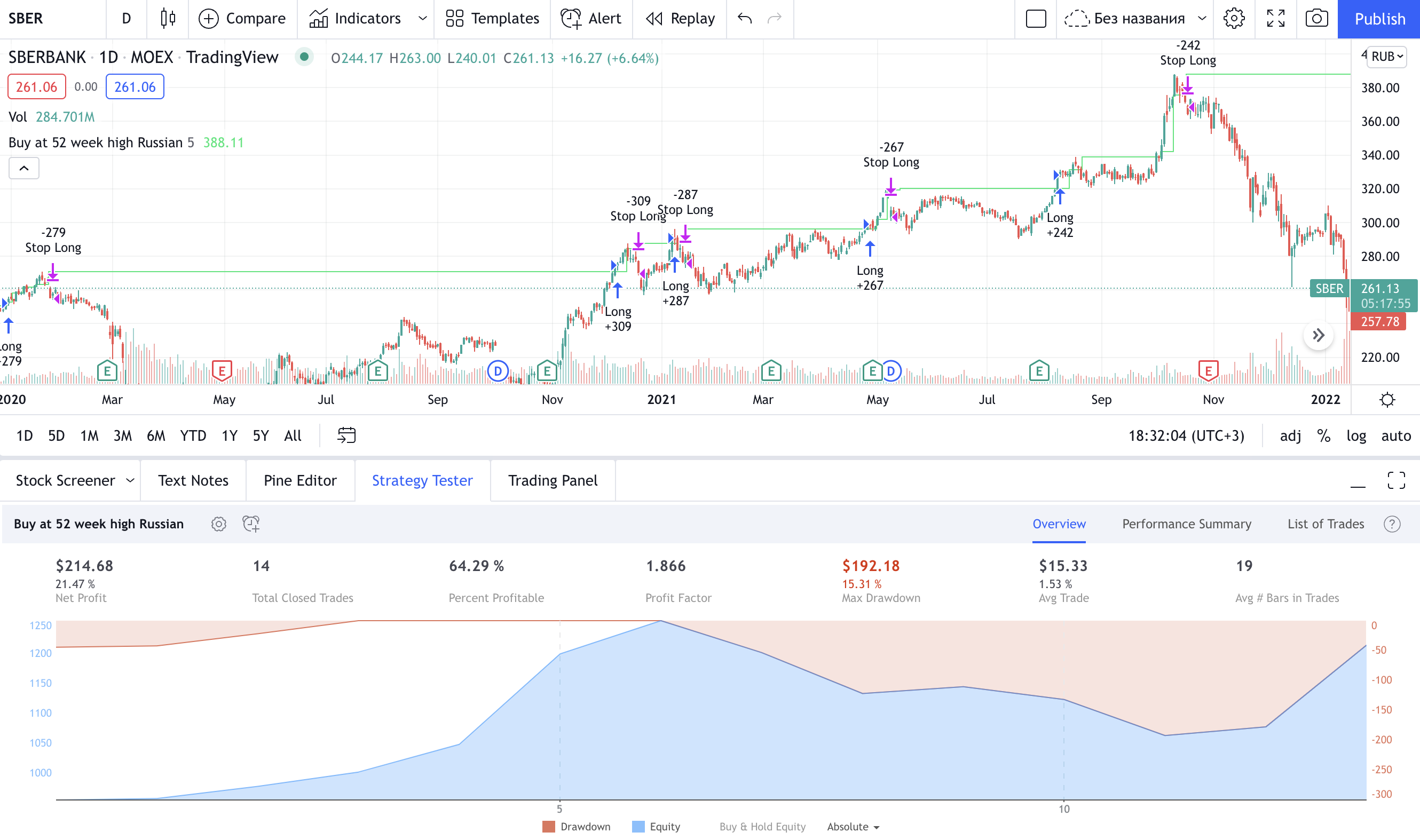Open strategy settings gear icon
The height and width of the screenshot is (840, 1420).
(x=218, y=524)
